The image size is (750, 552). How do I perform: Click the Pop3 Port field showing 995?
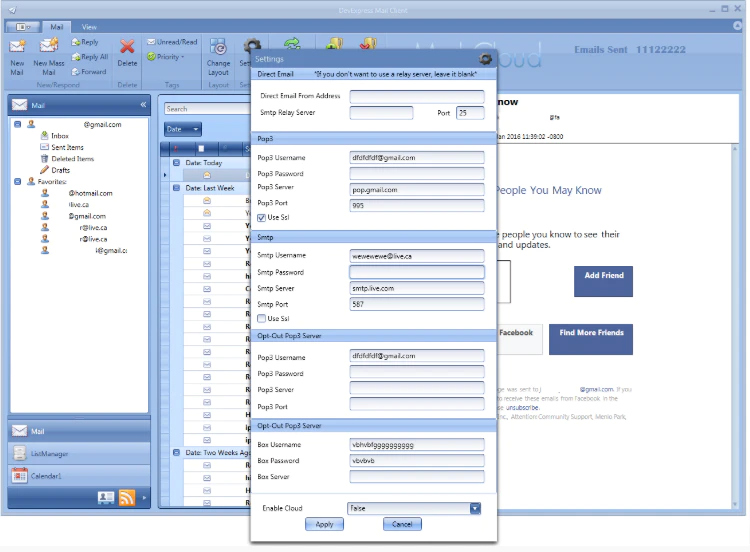(417, 206)
